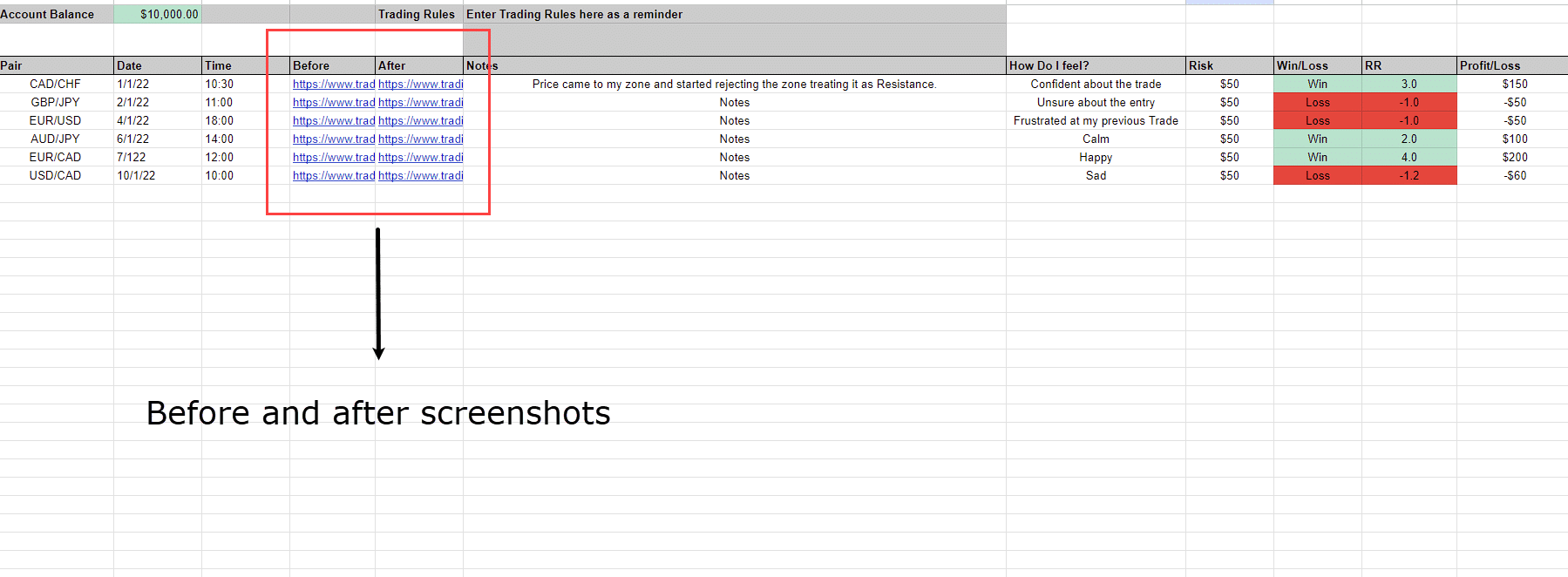Open the Before link in the EUR/CAD row
The width and height of the screenshot is (1568, 577).
pyautogui.click(x=334, y=158)
